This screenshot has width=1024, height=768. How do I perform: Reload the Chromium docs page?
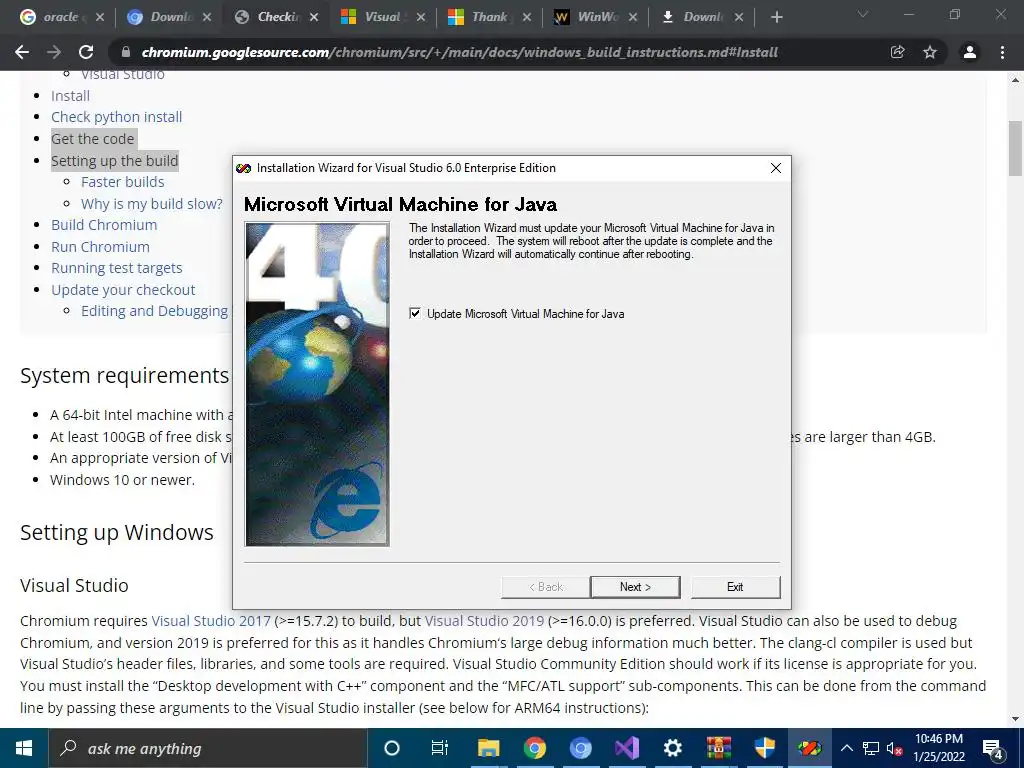pos(86,52)
